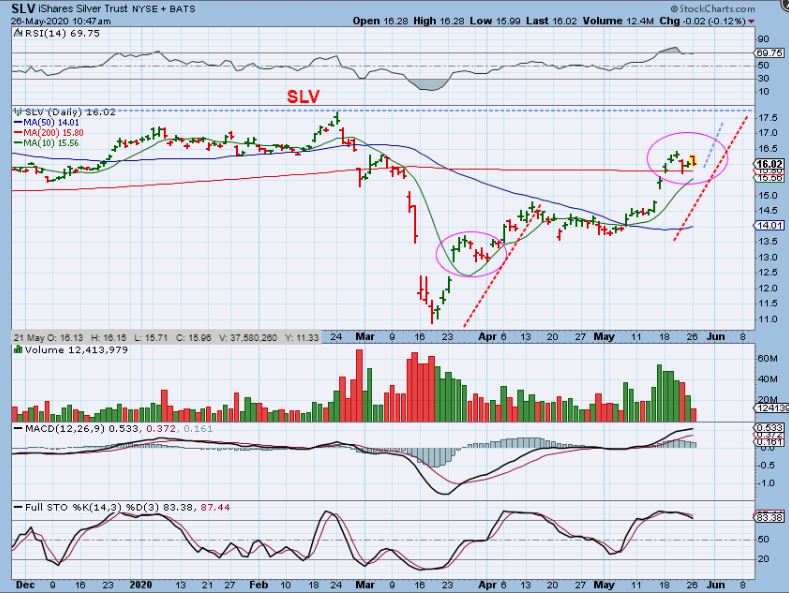Click the 83.38 stochastic tag on the right axis

pos(768,517)
